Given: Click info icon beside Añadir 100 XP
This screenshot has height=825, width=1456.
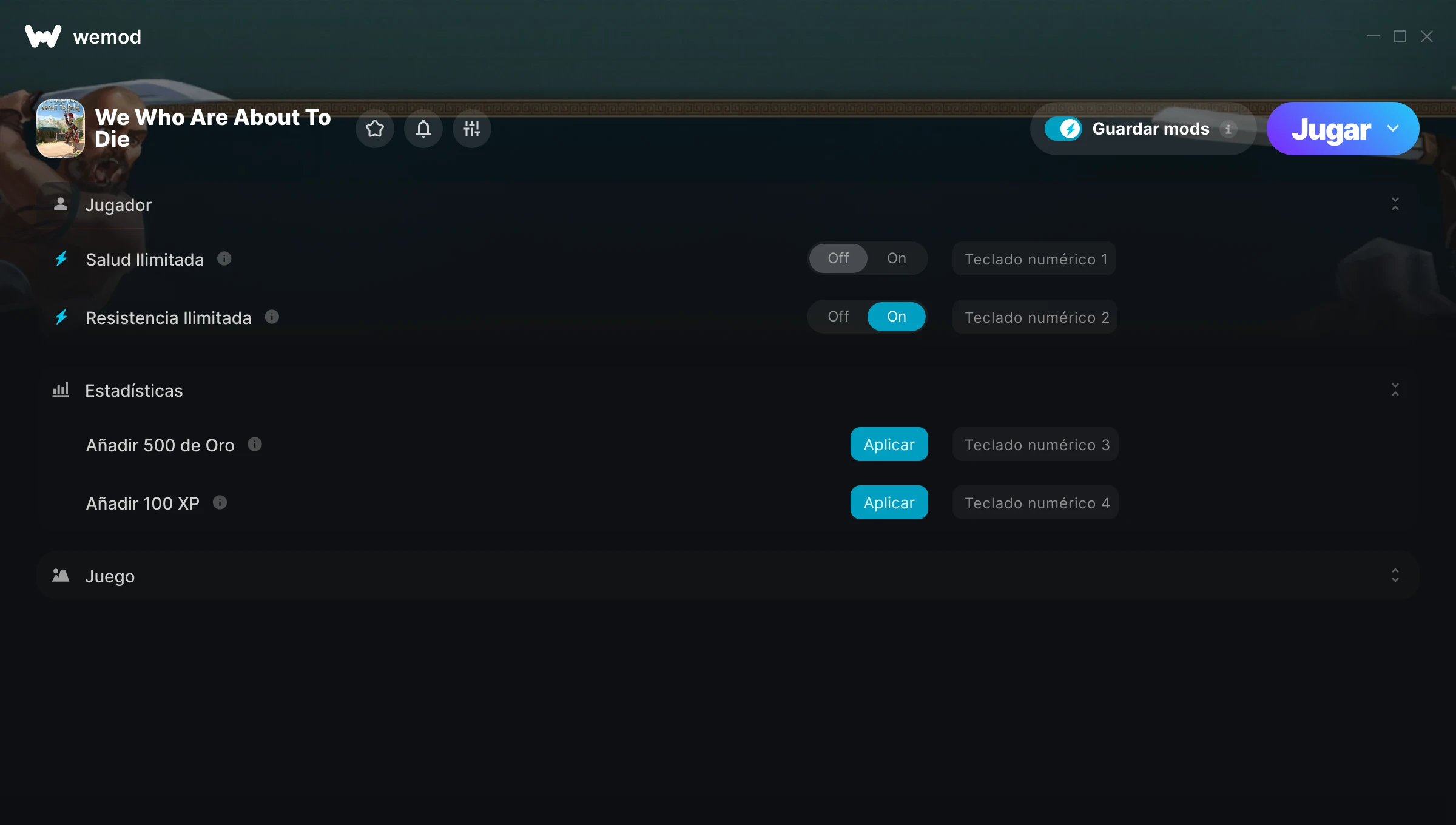Looking at the screenshot, I should tap(220, 503).
